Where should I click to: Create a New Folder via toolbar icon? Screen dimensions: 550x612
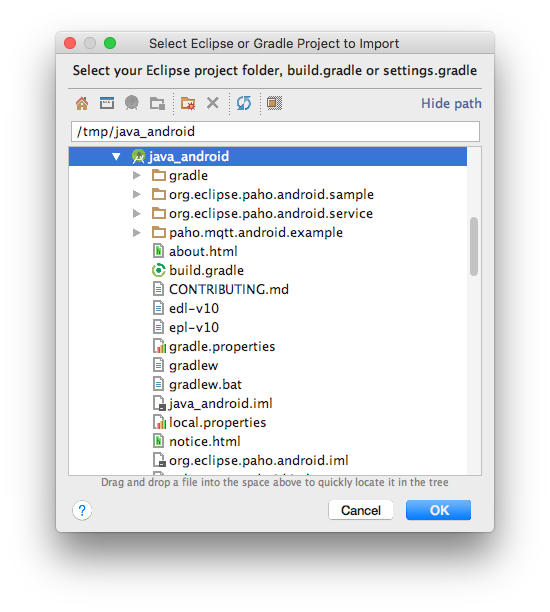pos(188,103)
